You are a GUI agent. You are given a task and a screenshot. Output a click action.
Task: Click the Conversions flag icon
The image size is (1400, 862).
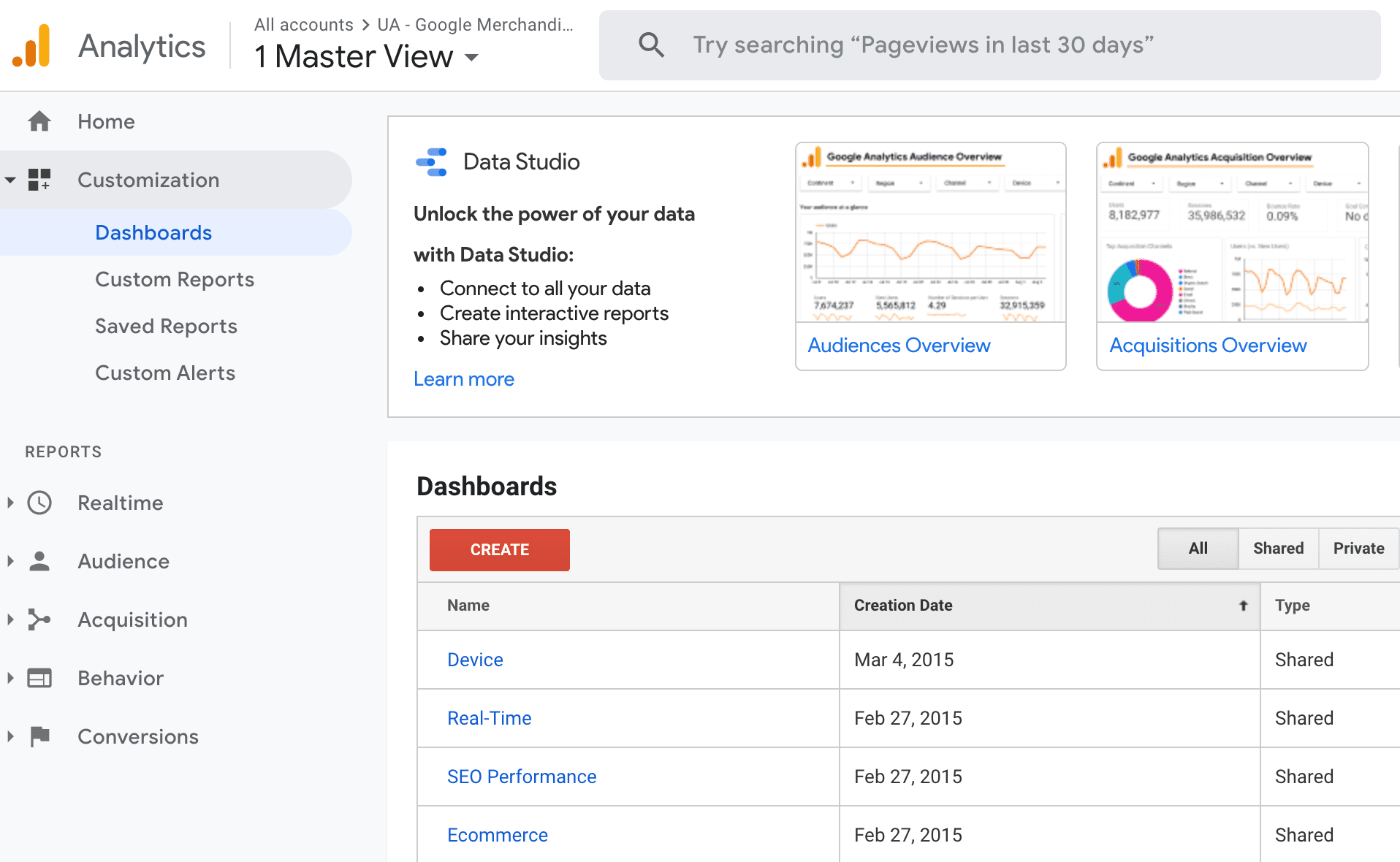(39, 736)
